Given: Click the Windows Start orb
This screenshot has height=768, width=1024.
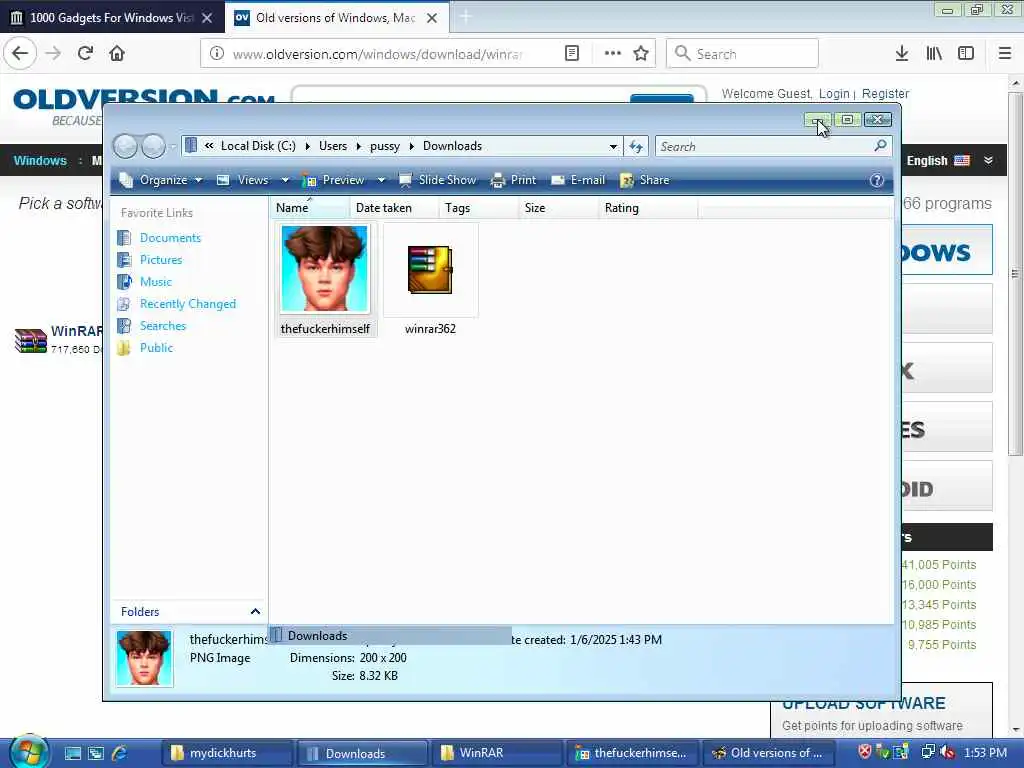Looking at the screenshot, I should point(29,752).
